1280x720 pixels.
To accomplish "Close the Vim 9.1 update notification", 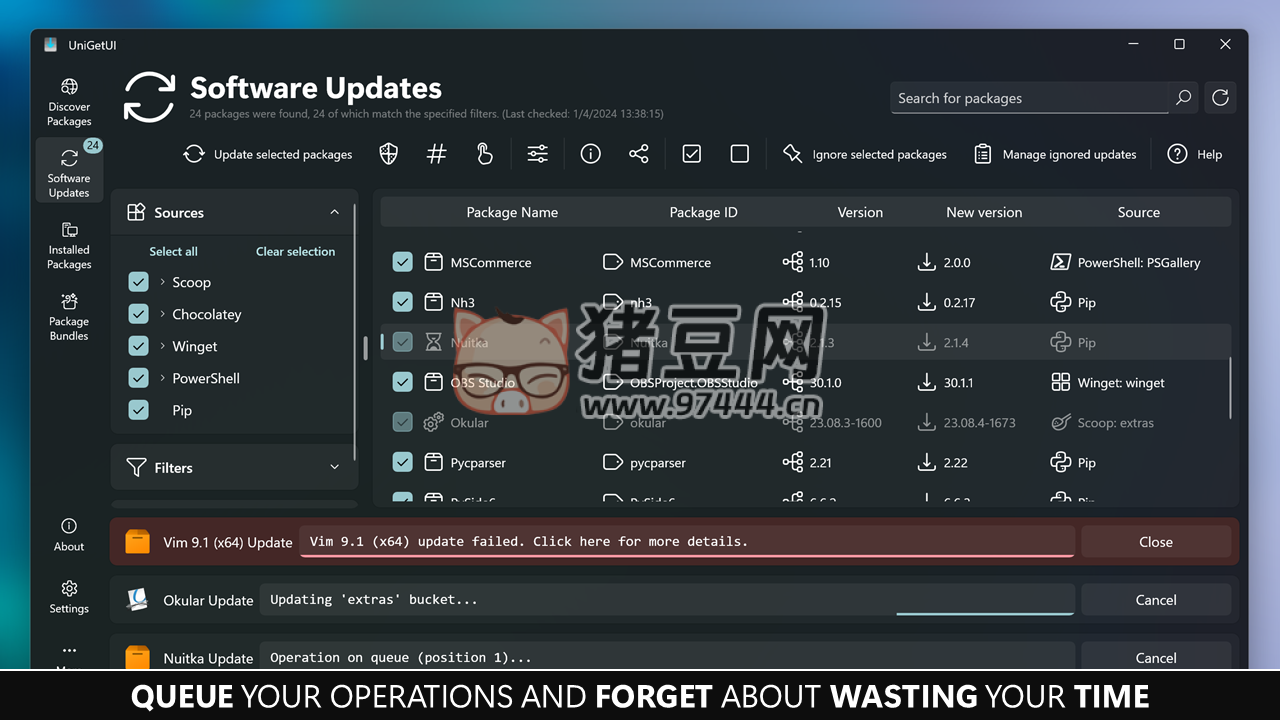I will 1156,542.
